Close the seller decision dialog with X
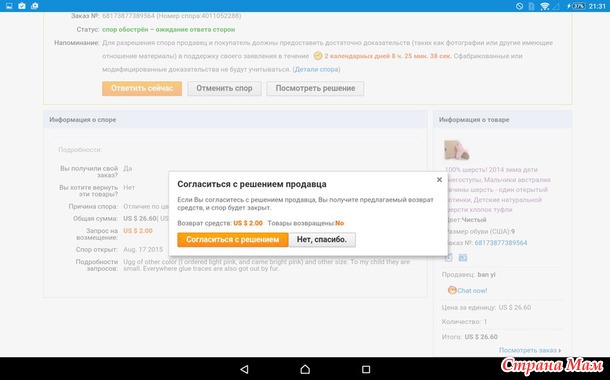Image resolution: width=610 pixels, height=380 pixels. coord(439,180)
